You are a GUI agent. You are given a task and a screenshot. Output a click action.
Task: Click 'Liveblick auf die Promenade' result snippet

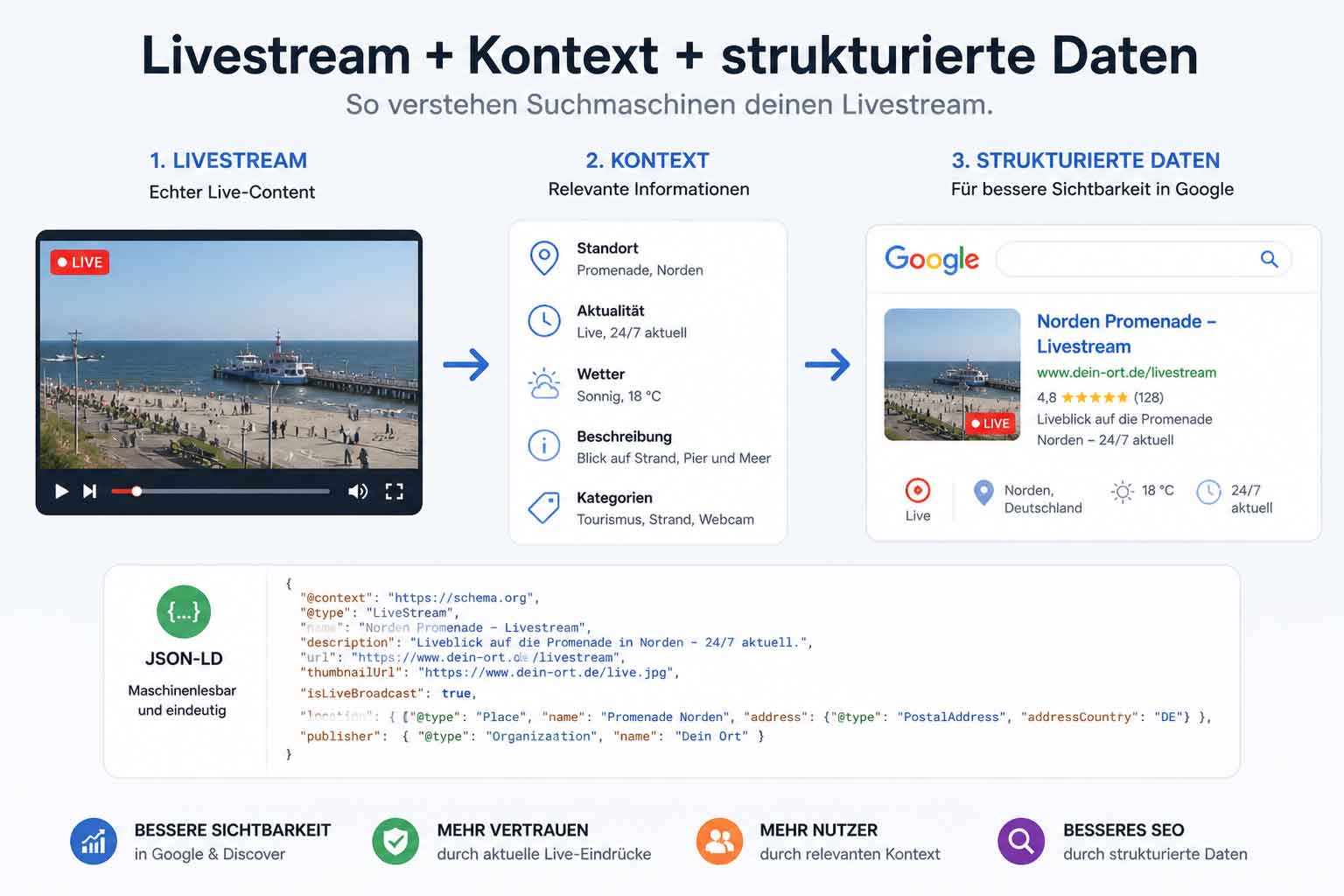pyautogui.click(x=1124, y=419)
